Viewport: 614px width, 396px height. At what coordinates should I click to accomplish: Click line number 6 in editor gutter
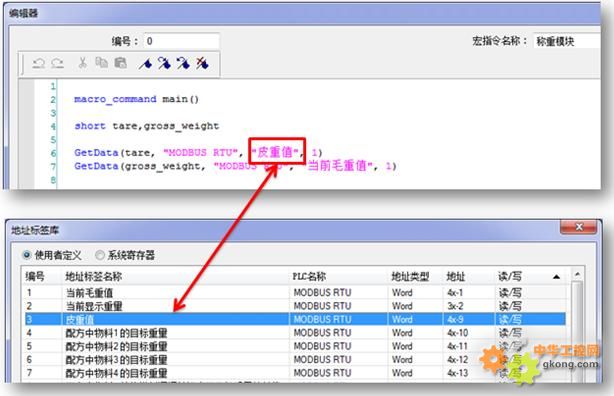point(53,153)
